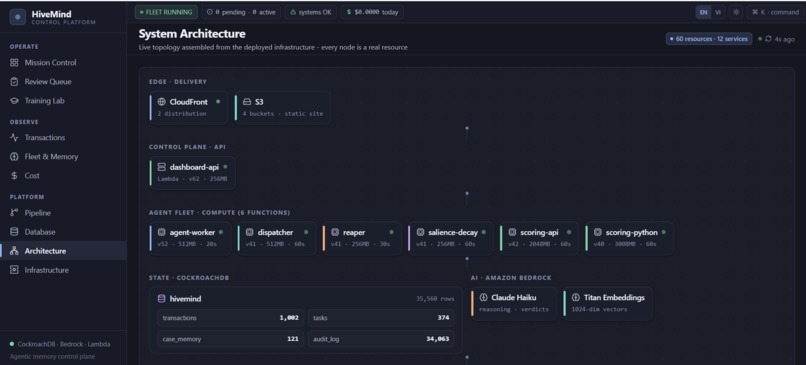Click the case_memory row showing 121
Image resolution: width=806 pixels, height=365 pixels.
(x=231, y=339)
